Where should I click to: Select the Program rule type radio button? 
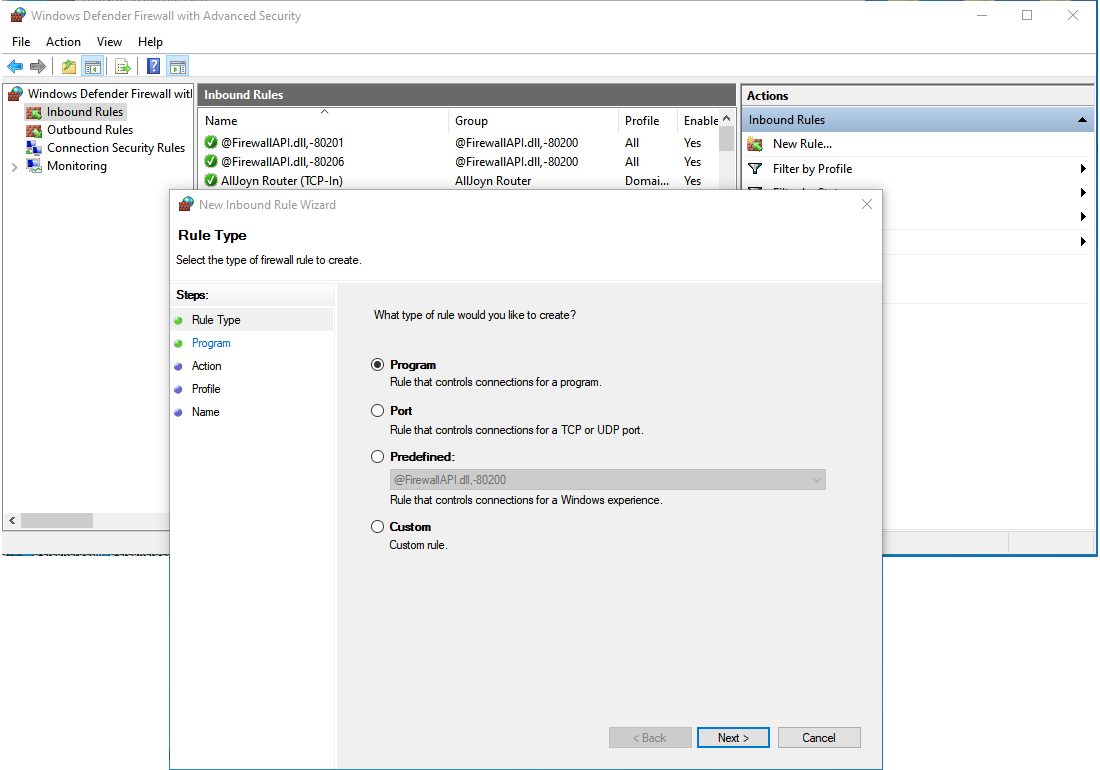pyautogui.click(x=377, y=365)
